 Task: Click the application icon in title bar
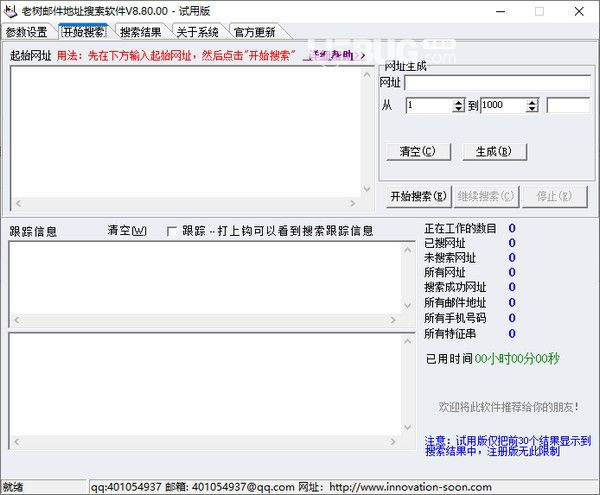coord(10,11)
